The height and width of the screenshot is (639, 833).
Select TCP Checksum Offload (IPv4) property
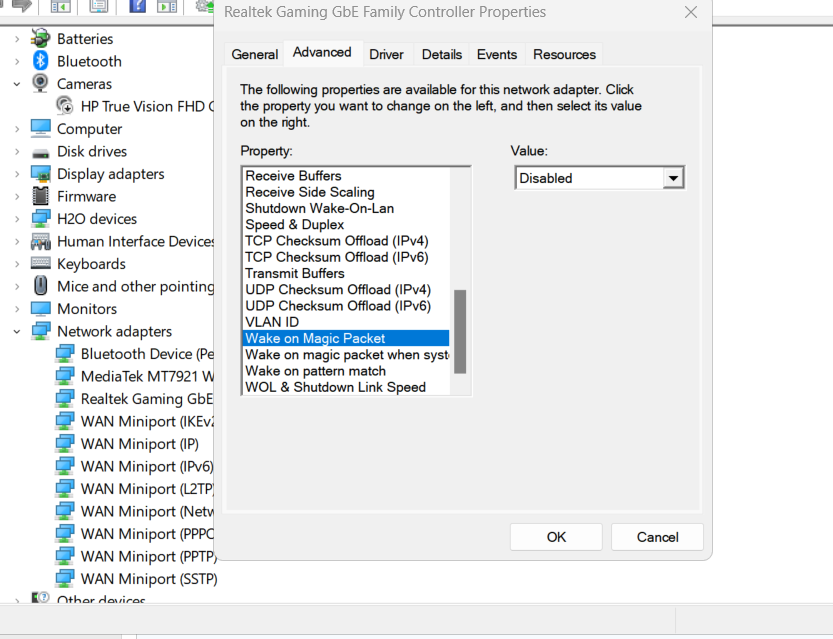pos(346,241)
